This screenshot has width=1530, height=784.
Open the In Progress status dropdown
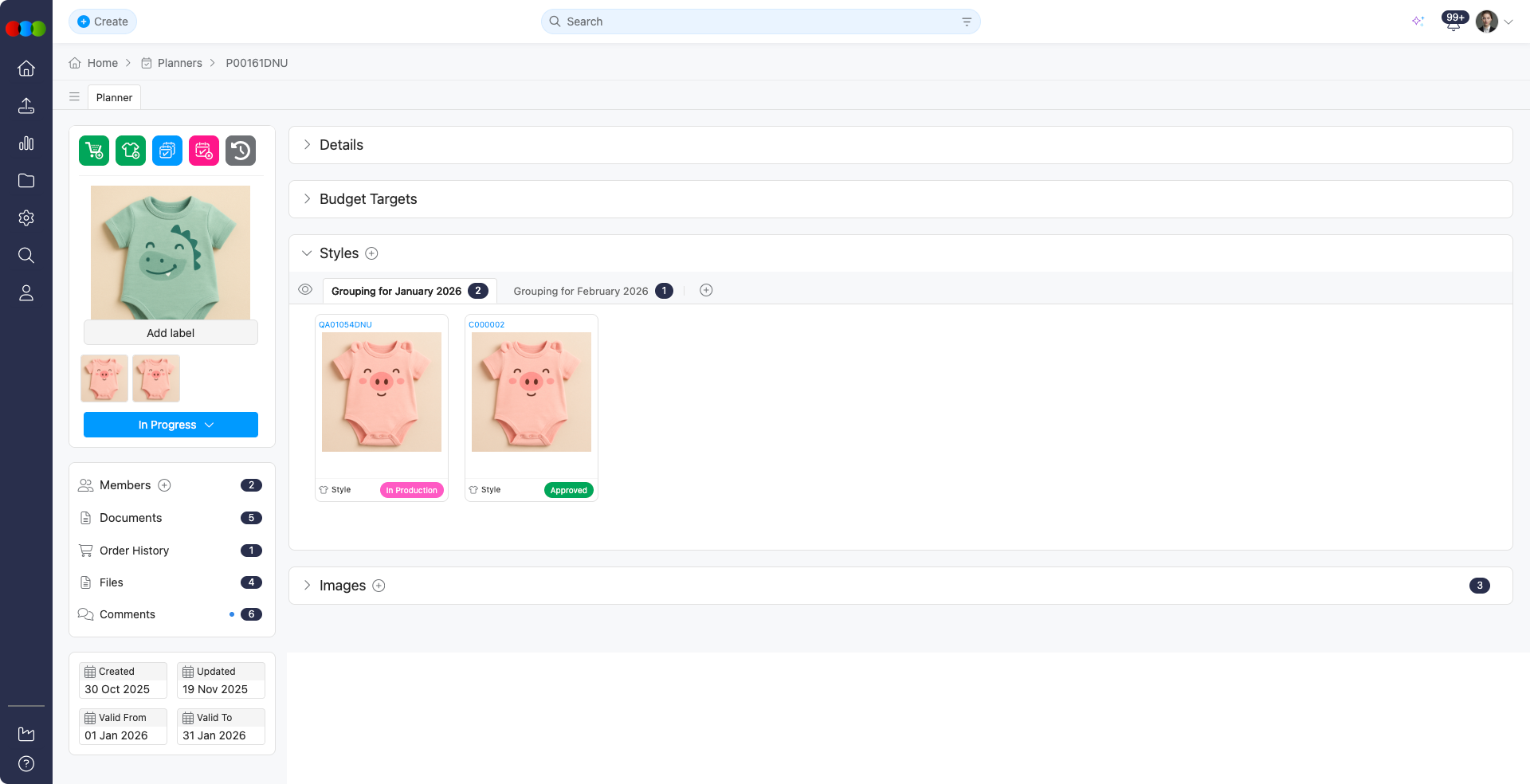pos(171,425)
